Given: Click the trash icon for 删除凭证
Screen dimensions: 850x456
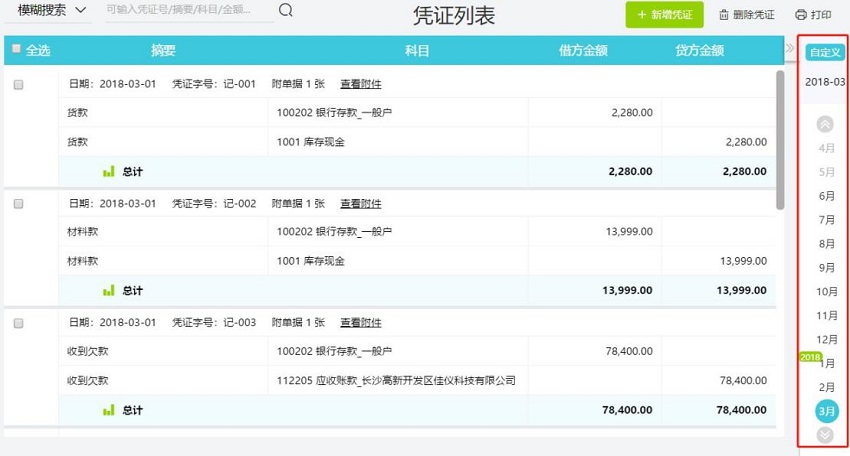Looking at the screenshot, I should 724,15.
